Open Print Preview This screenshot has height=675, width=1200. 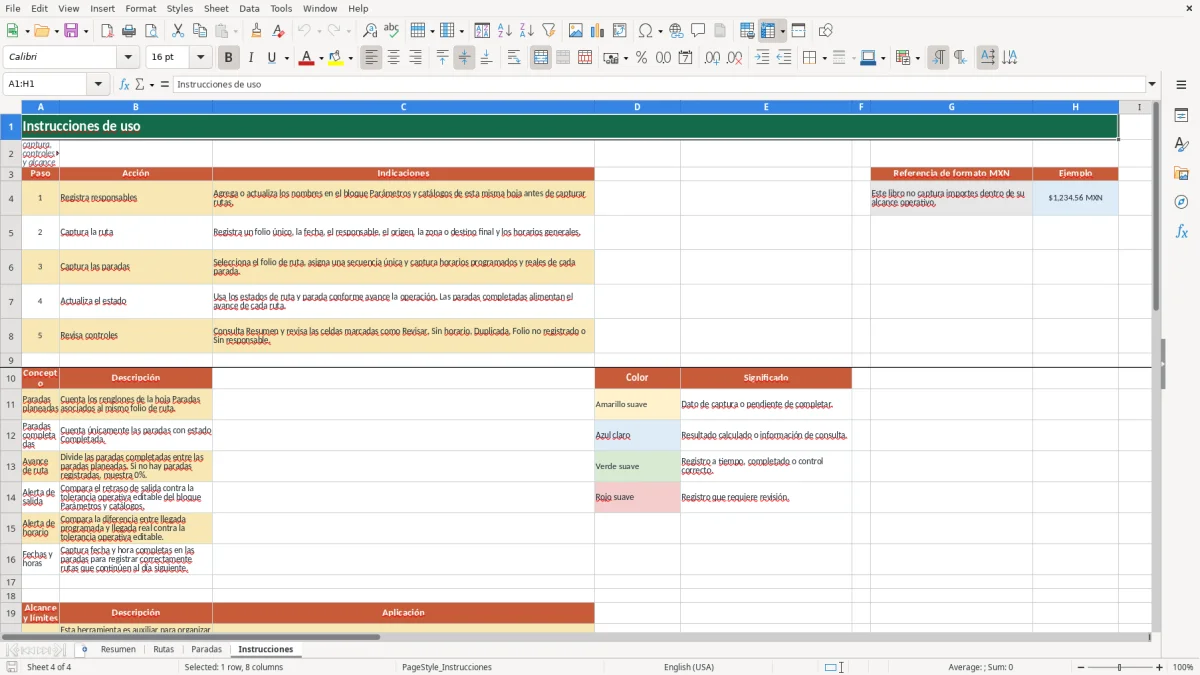click(x=151, y=31)
